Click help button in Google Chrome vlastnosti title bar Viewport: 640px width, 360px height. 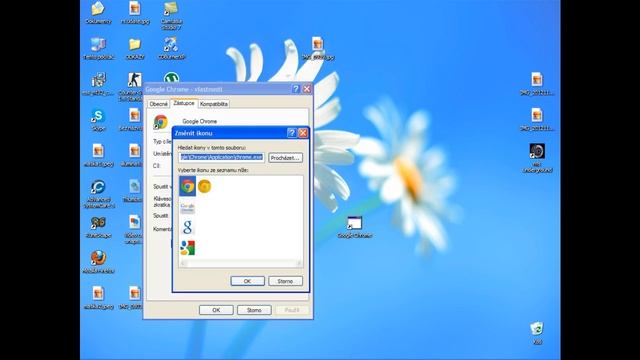[x=296, y=89]
